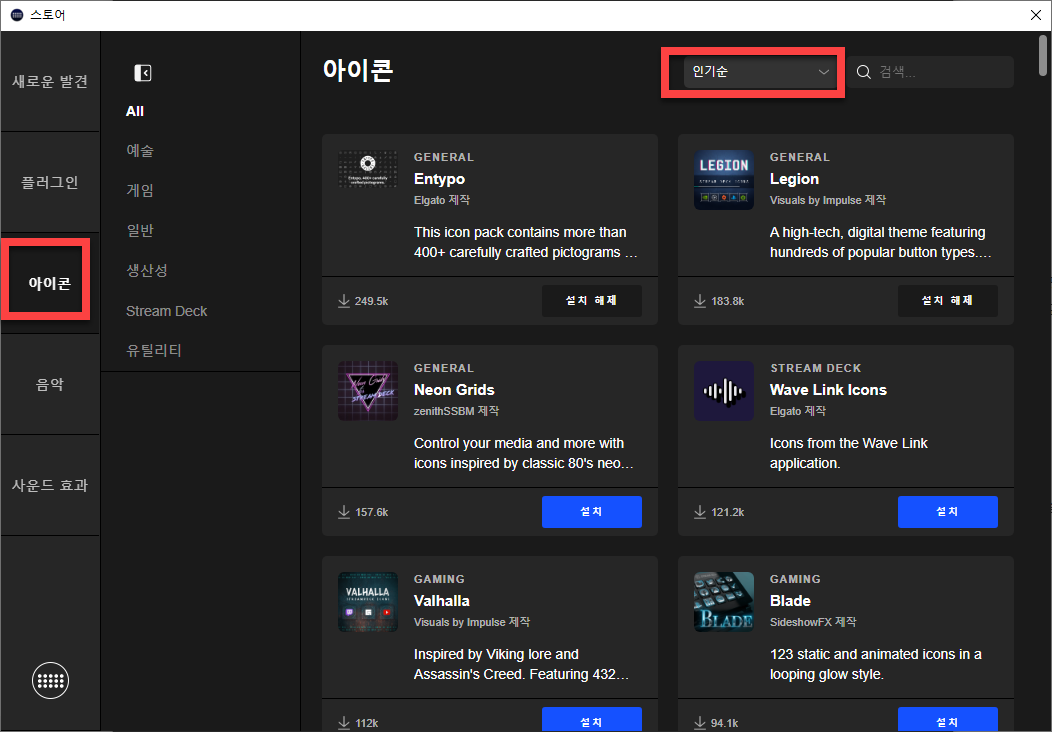1052x732 pixels.
Task: Open the Valhalla title link
Action: [441, 600]
